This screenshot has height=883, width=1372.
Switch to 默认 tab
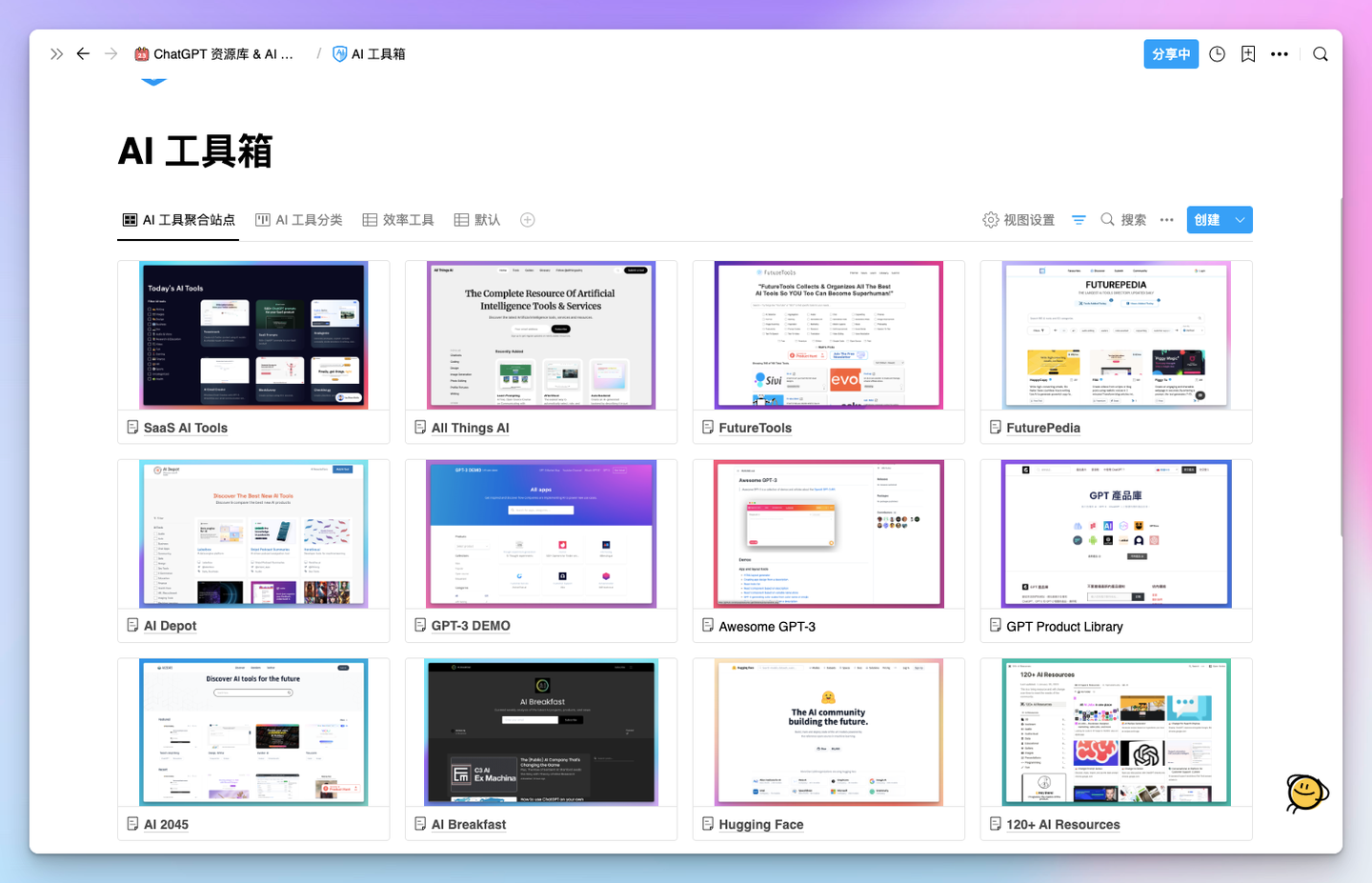coord(477,220)
